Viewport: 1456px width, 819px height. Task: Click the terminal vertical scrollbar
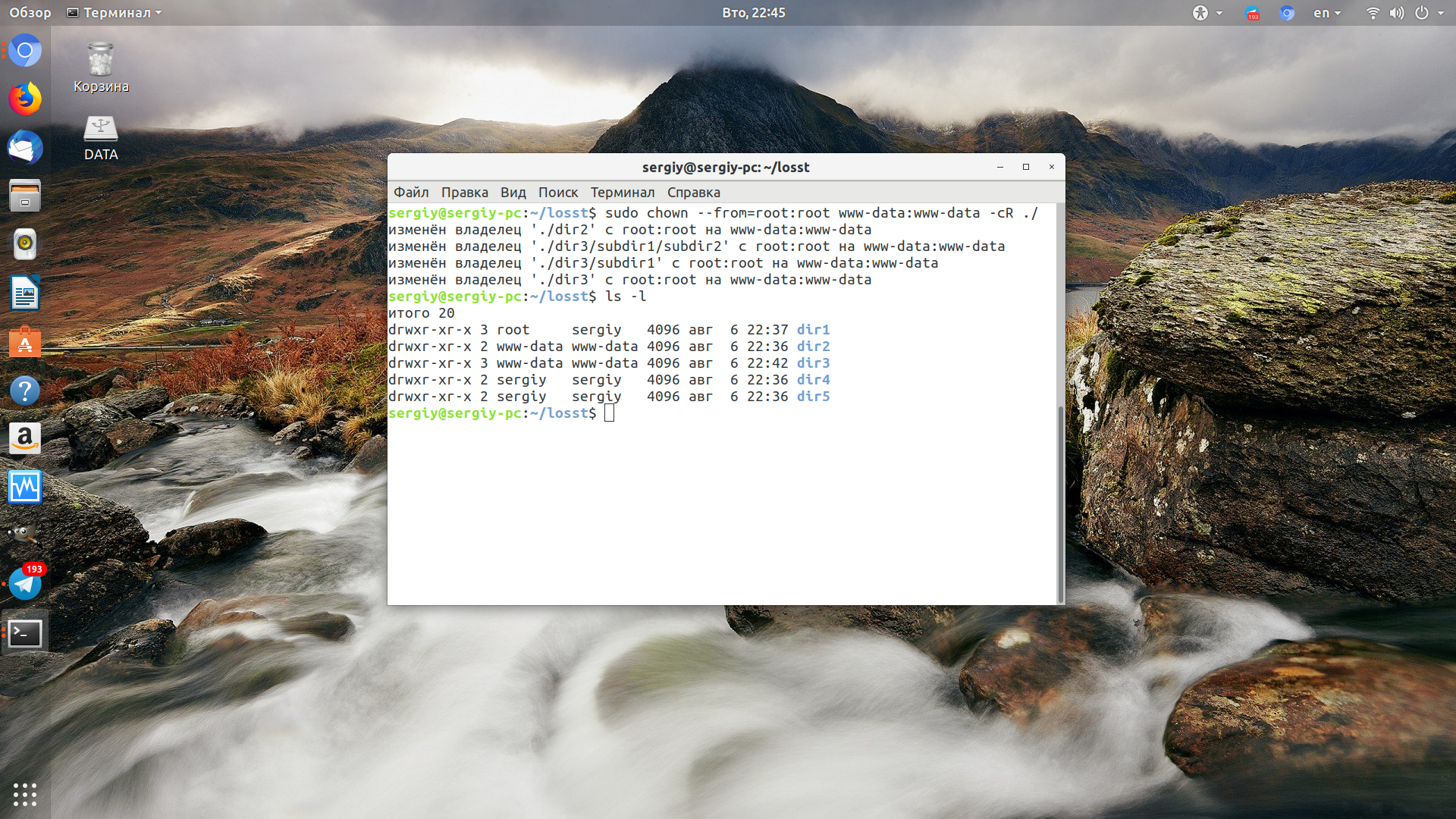pyautogui.click(x=1060, y=504)
